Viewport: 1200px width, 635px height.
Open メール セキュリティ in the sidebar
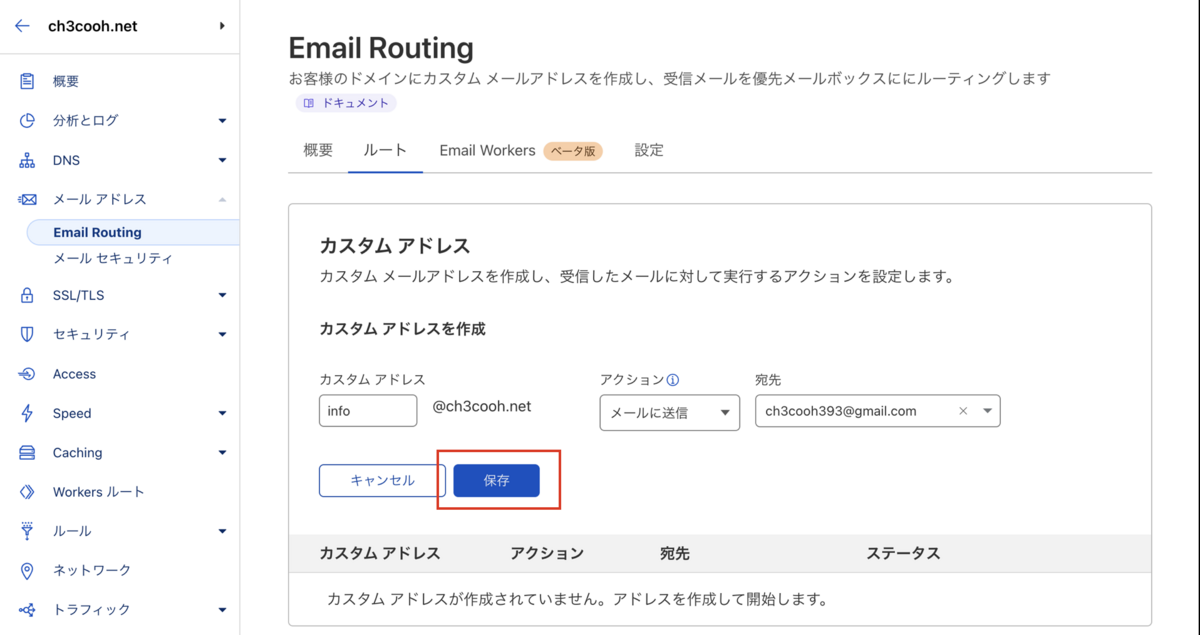coord(113,258)
